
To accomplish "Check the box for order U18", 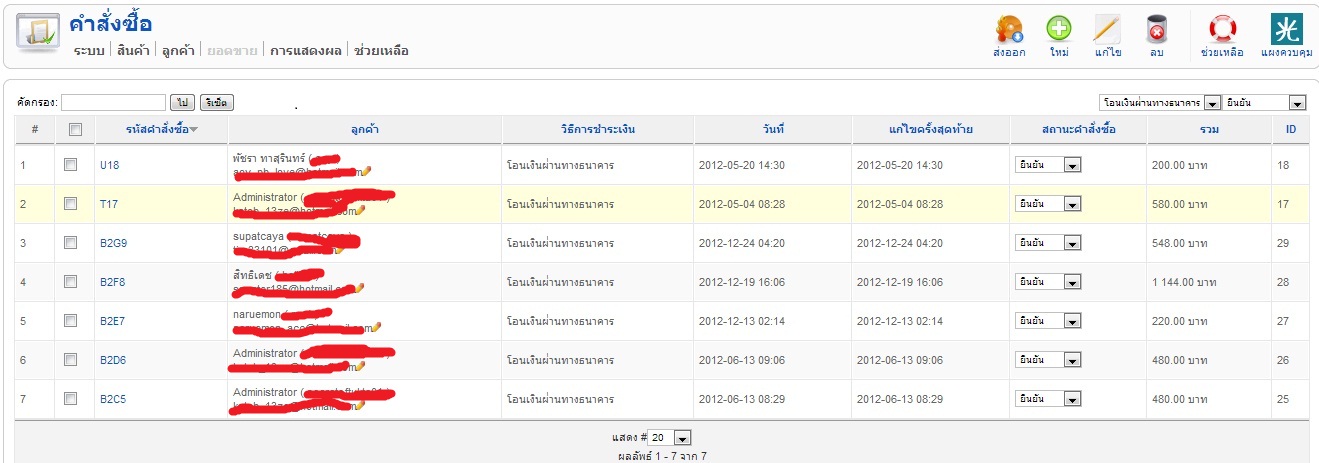I will [70, 164].
